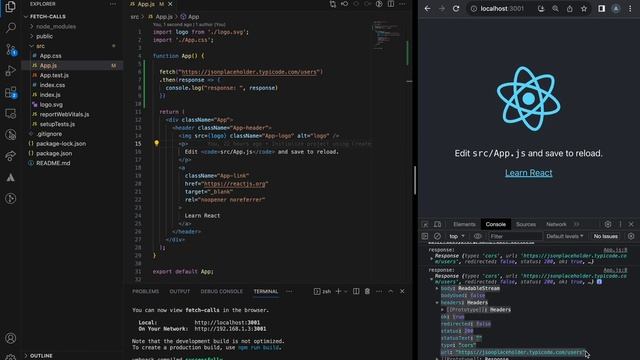
Task: Clear the console with the ban icon
Action: [437, 236]
